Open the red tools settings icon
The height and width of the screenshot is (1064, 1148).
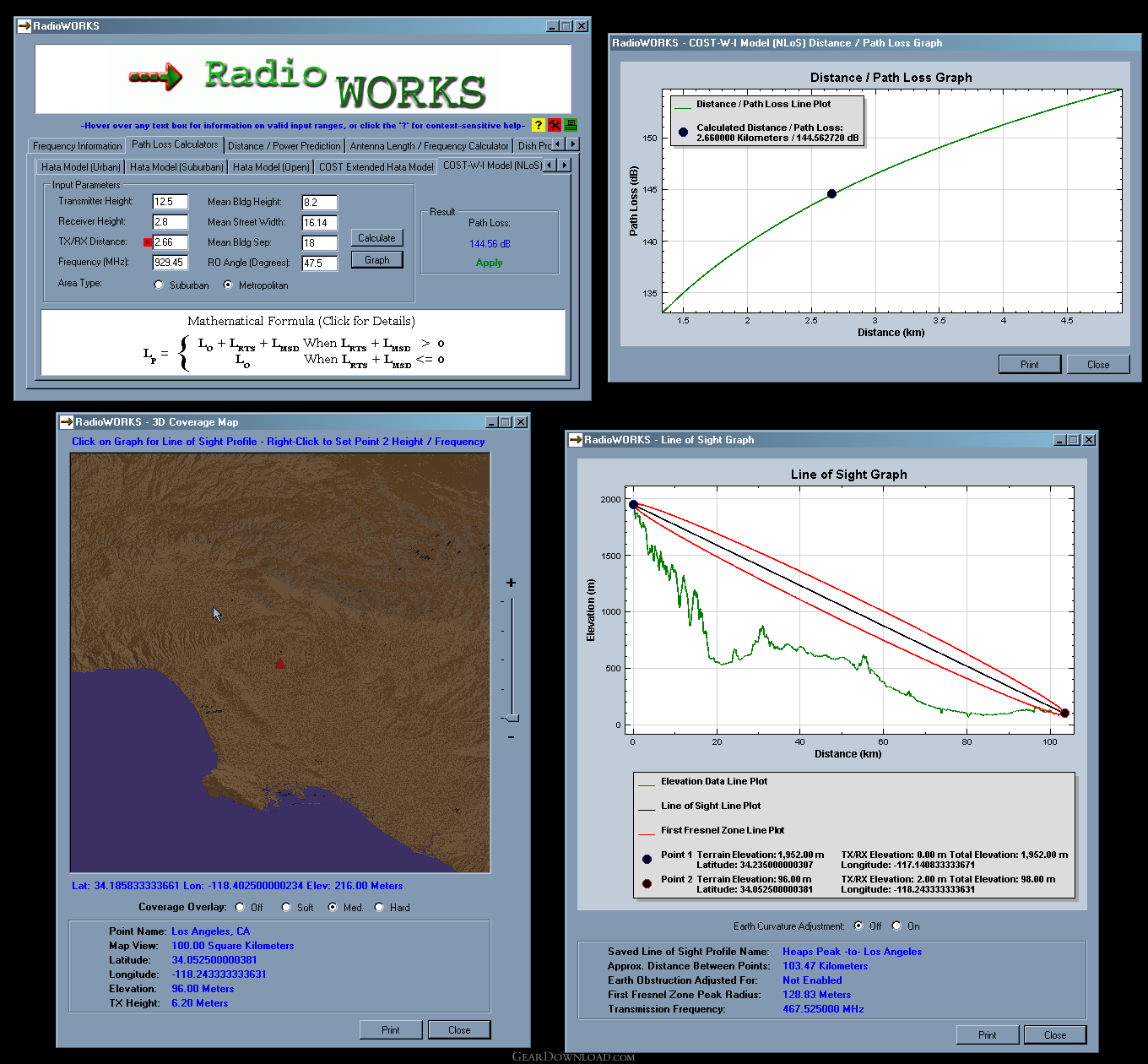tap(555, 125)
